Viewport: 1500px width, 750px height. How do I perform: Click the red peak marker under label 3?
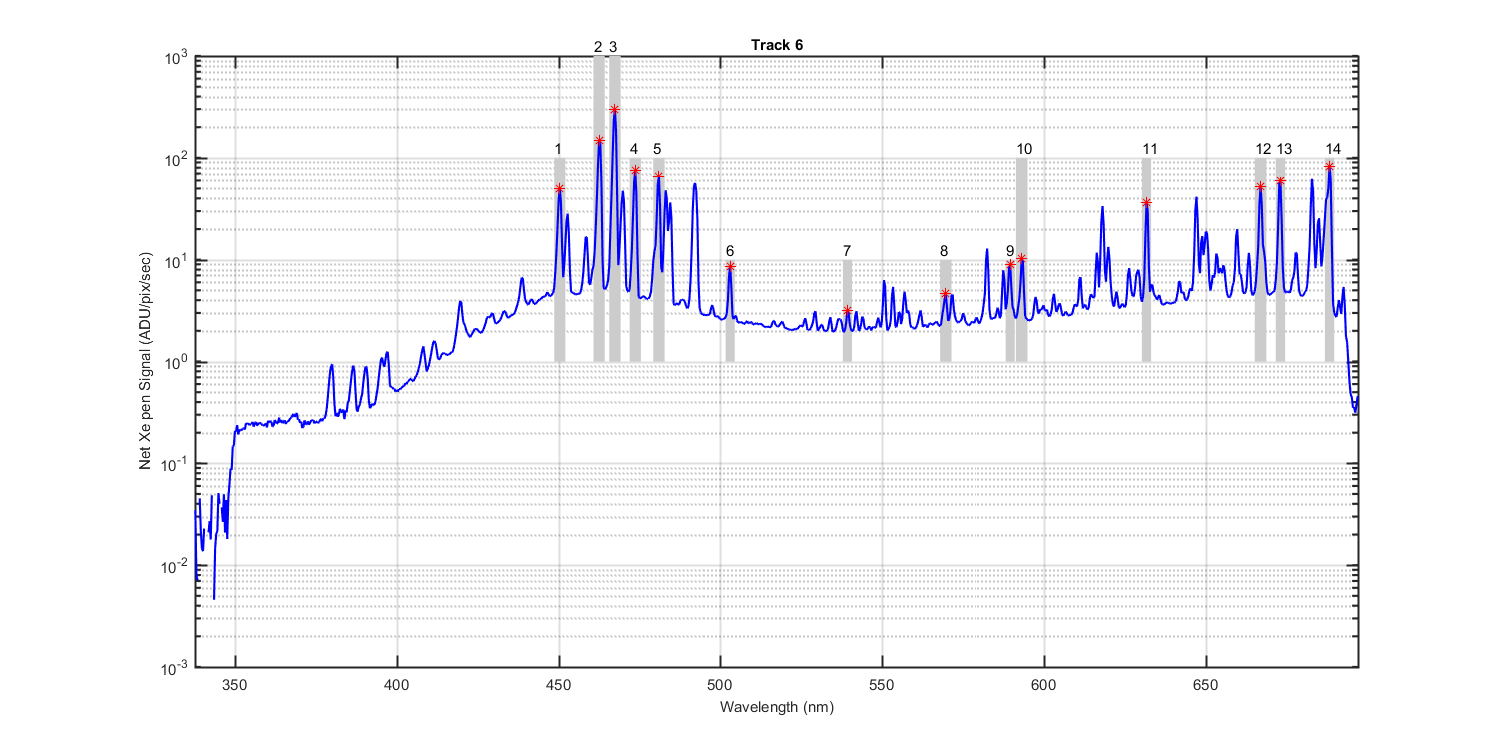[614, 109]
